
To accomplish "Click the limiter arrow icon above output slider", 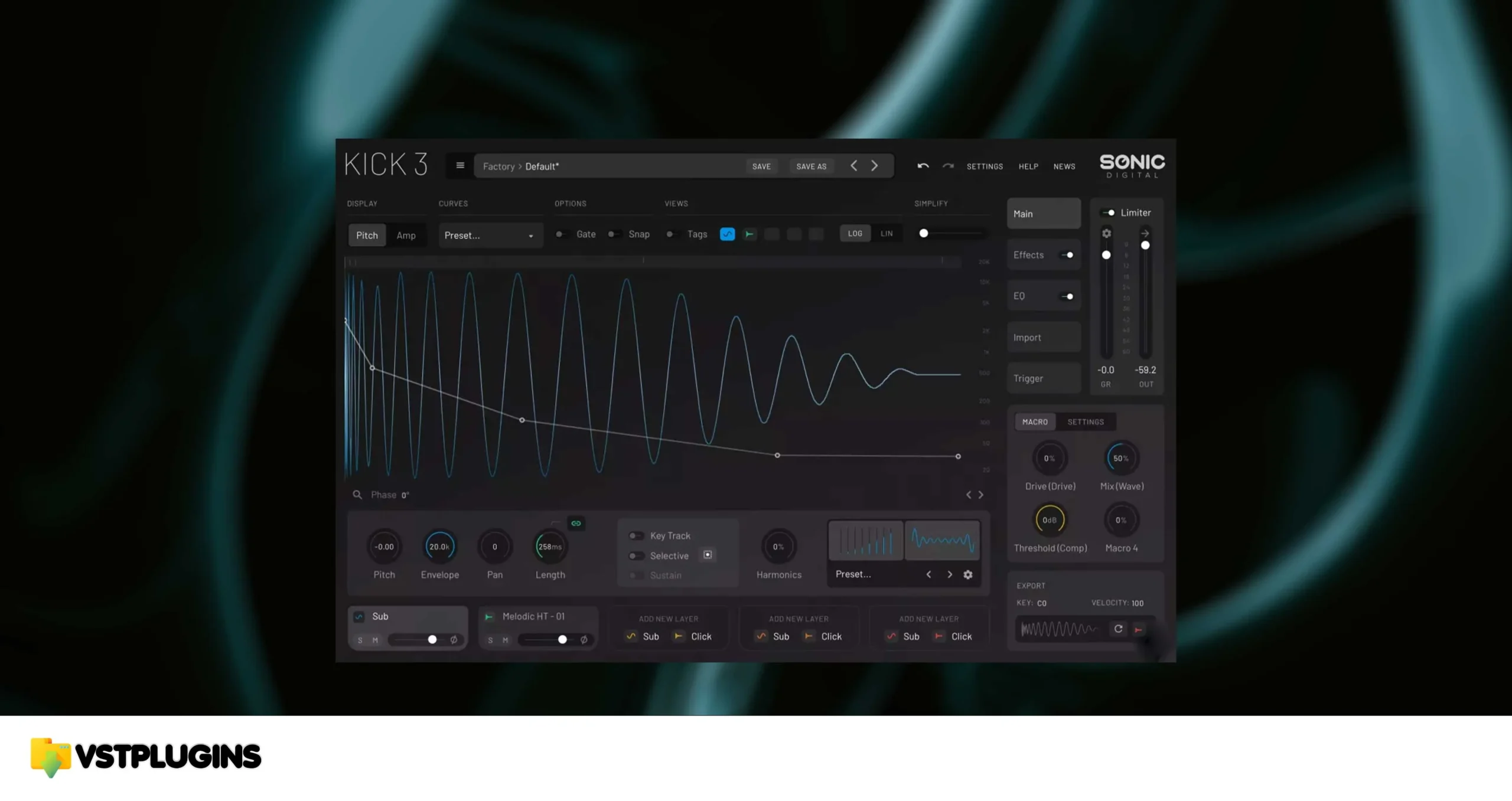I will tap(1145, 233).
